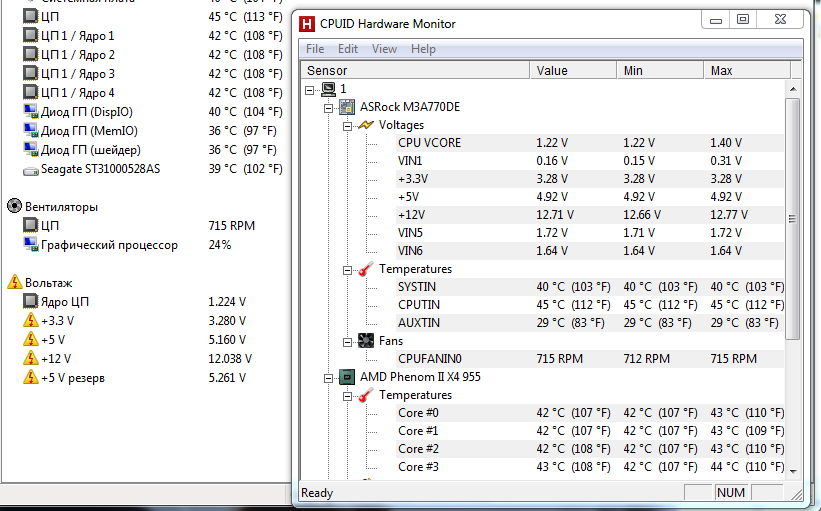Select the VIN1 voltage row
This screenshot has width=821, height=511.
590,161
